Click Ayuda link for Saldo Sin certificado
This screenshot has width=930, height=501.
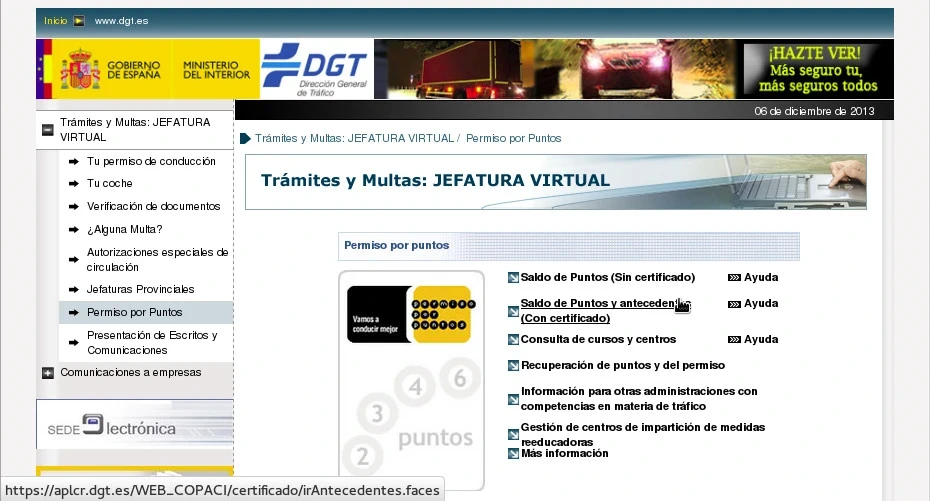coord(760,277)
